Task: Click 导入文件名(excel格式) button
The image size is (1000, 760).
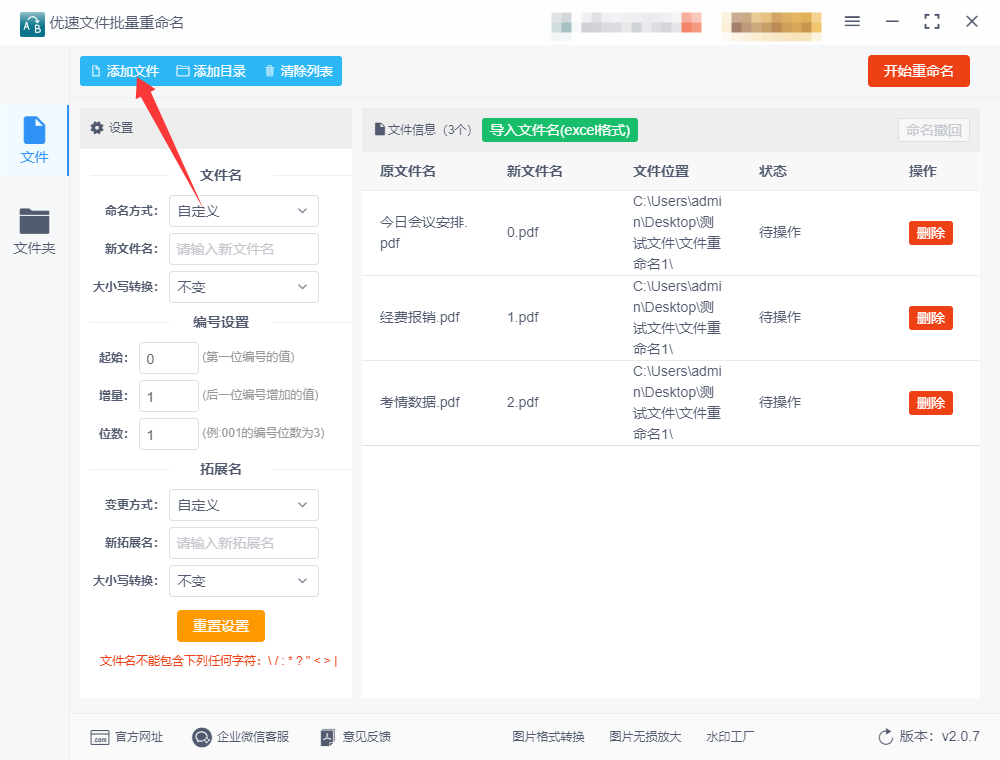Action: point(560,130)
